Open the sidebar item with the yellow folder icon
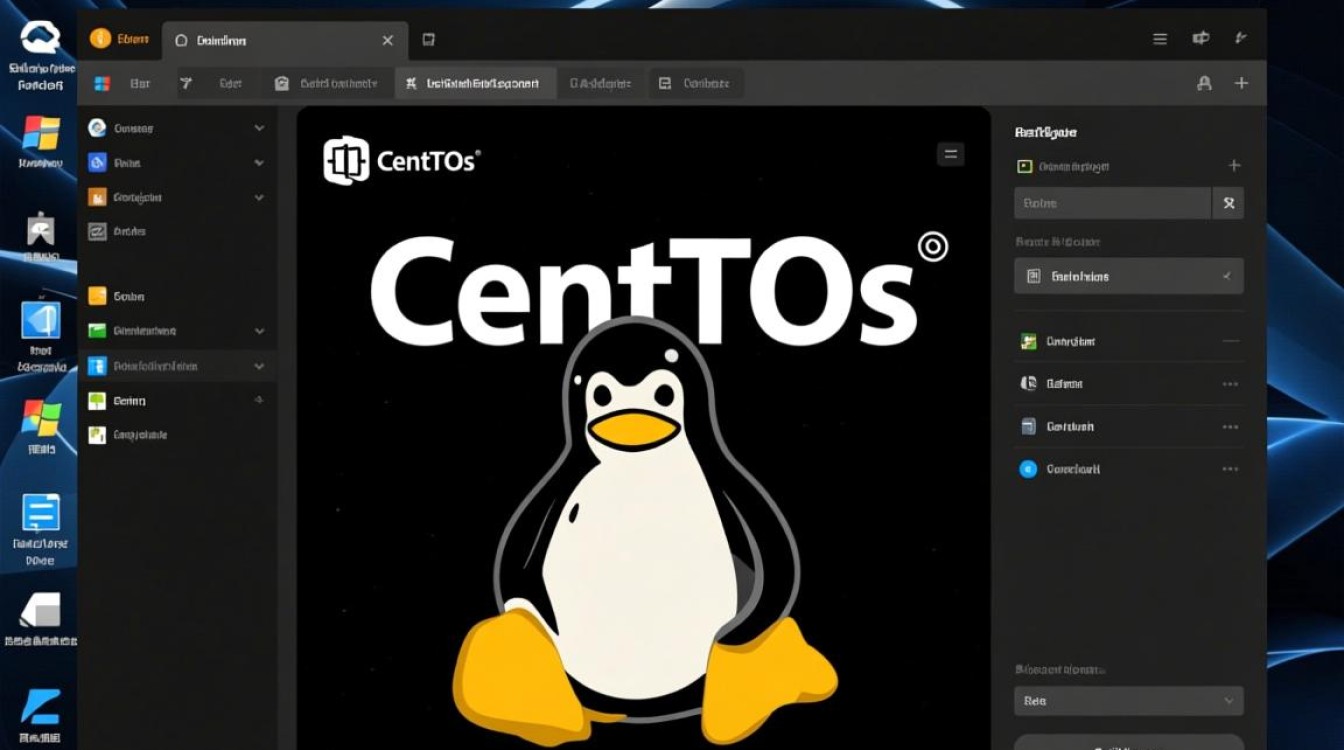Screen dimensions: 1344x750 [x=116, y=296]
